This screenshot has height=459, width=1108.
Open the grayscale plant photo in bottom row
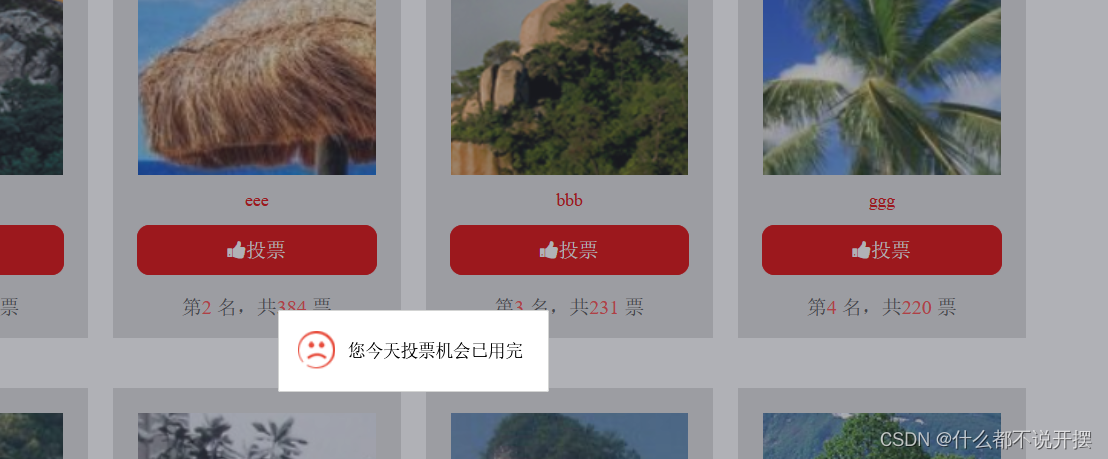click(x=257, y=436)
